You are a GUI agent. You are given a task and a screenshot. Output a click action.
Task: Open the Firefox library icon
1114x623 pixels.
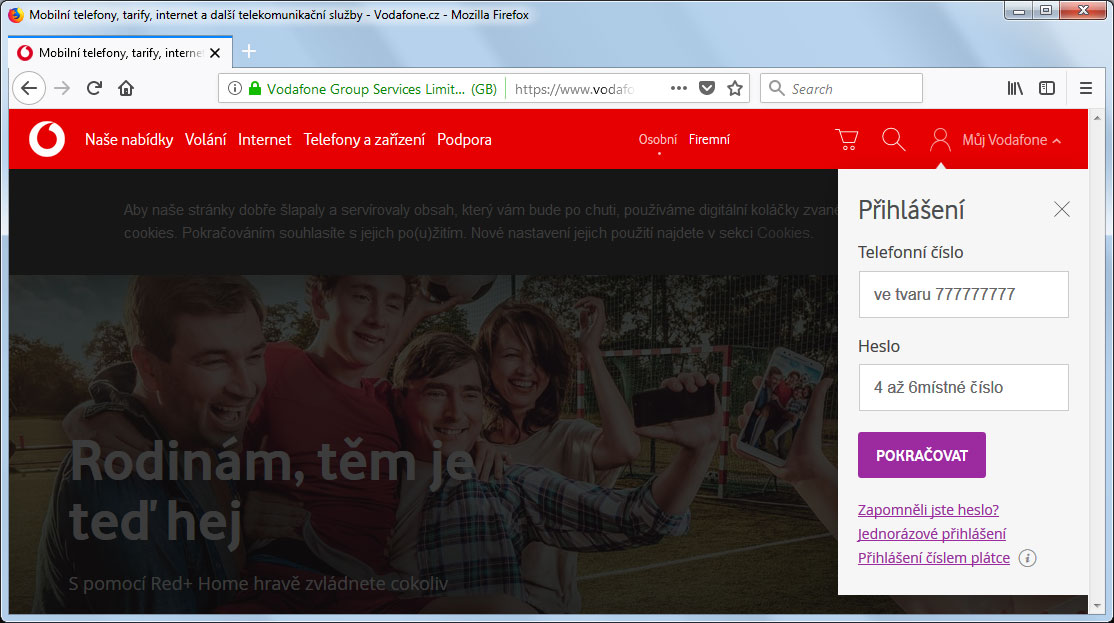click(1015, 88)
